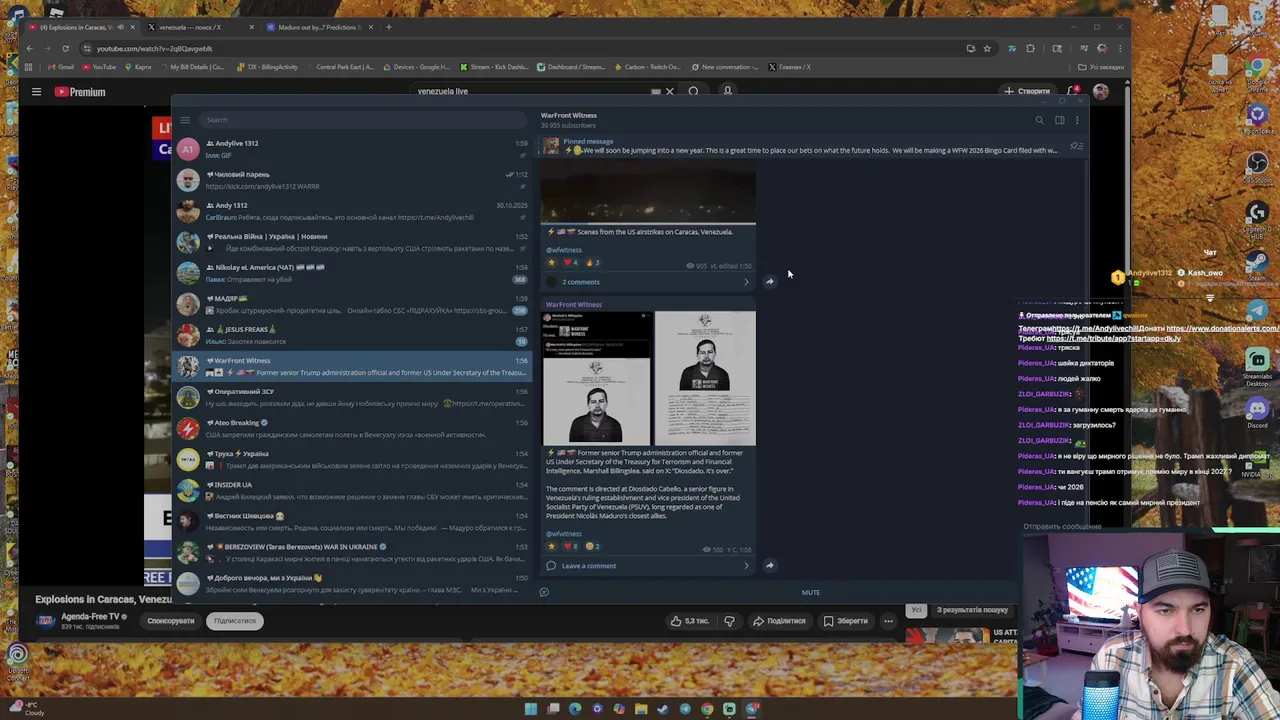Viewport: 1280px width, 720px height.
Task: Toggle heart reaction on Billingslea post
Action: point(571,547)
